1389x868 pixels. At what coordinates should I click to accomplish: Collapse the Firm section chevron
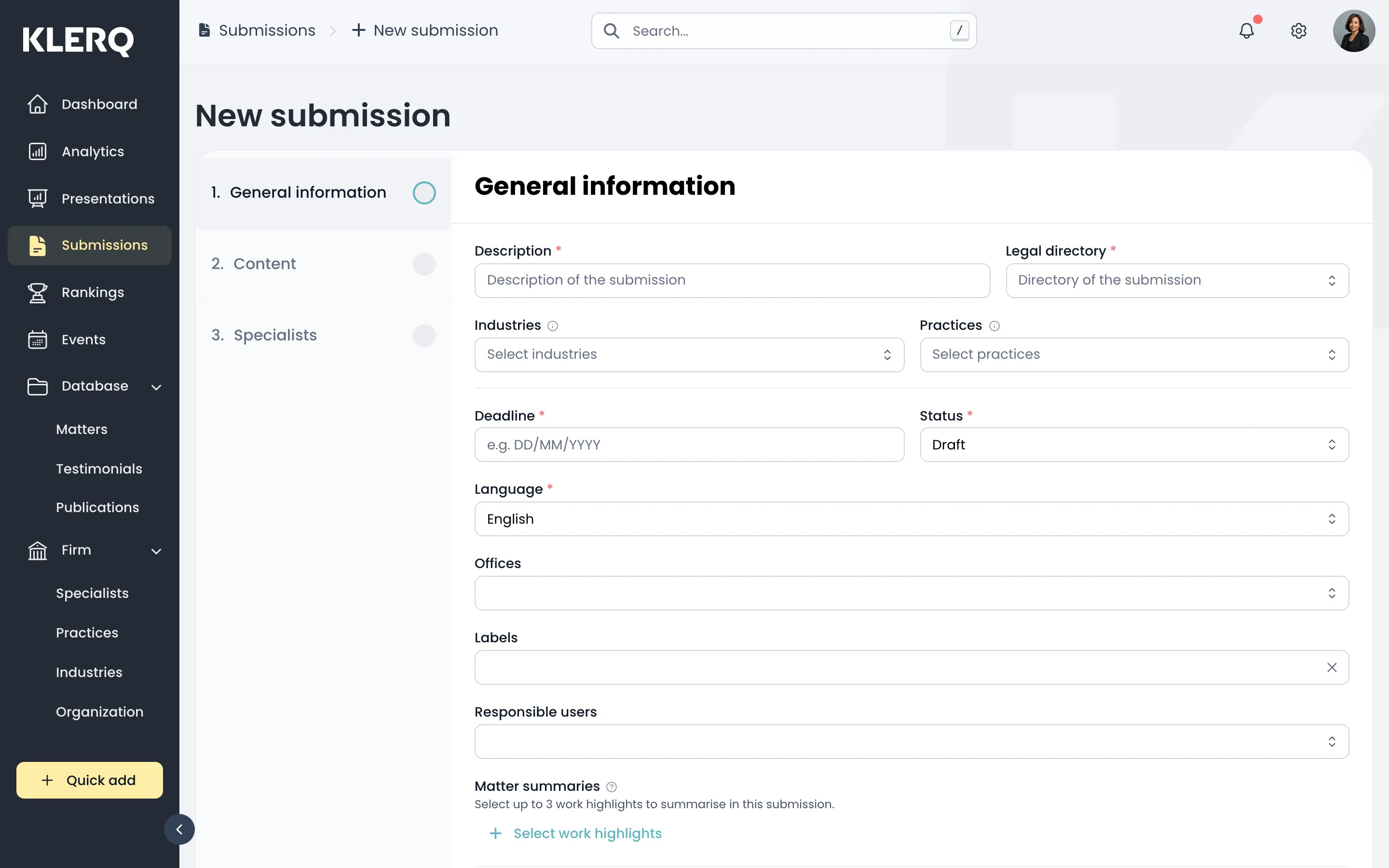click(156, 551)
